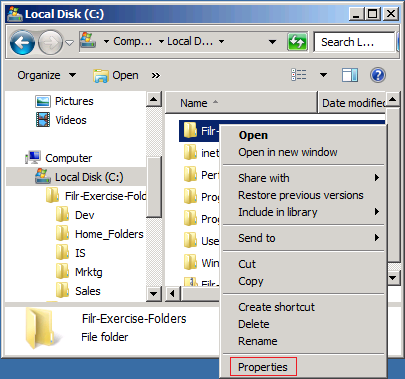
Task: Click the Videos library icon
Action: click(43, 120)
